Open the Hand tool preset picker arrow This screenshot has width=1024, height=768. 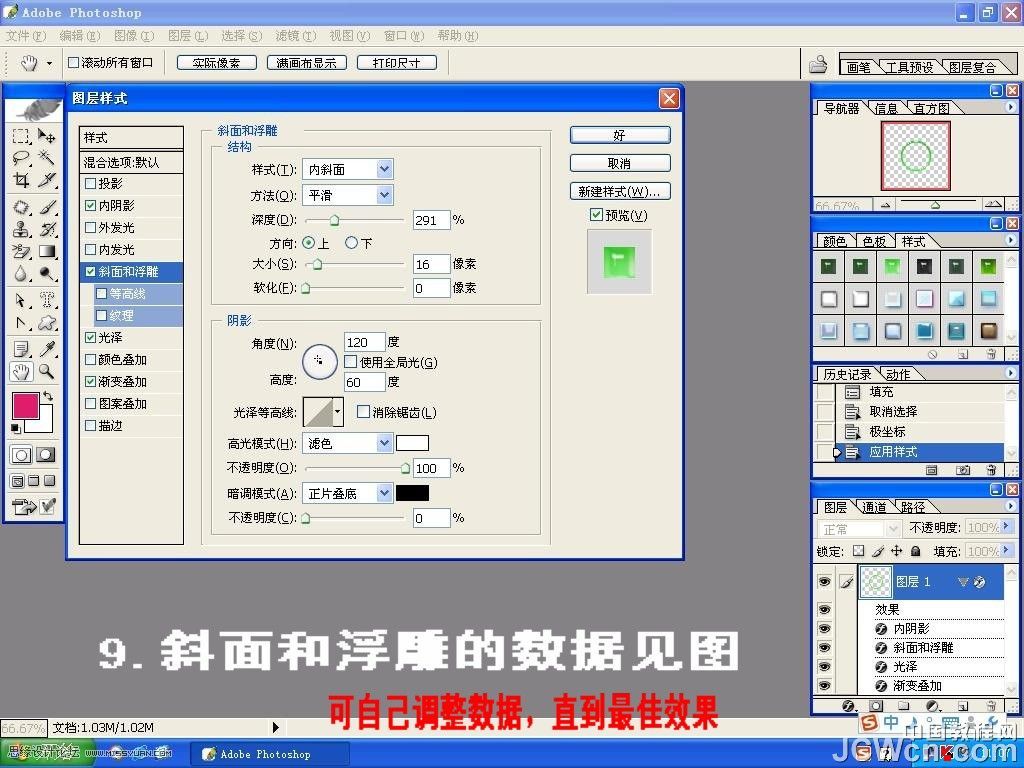click(49, 63)
